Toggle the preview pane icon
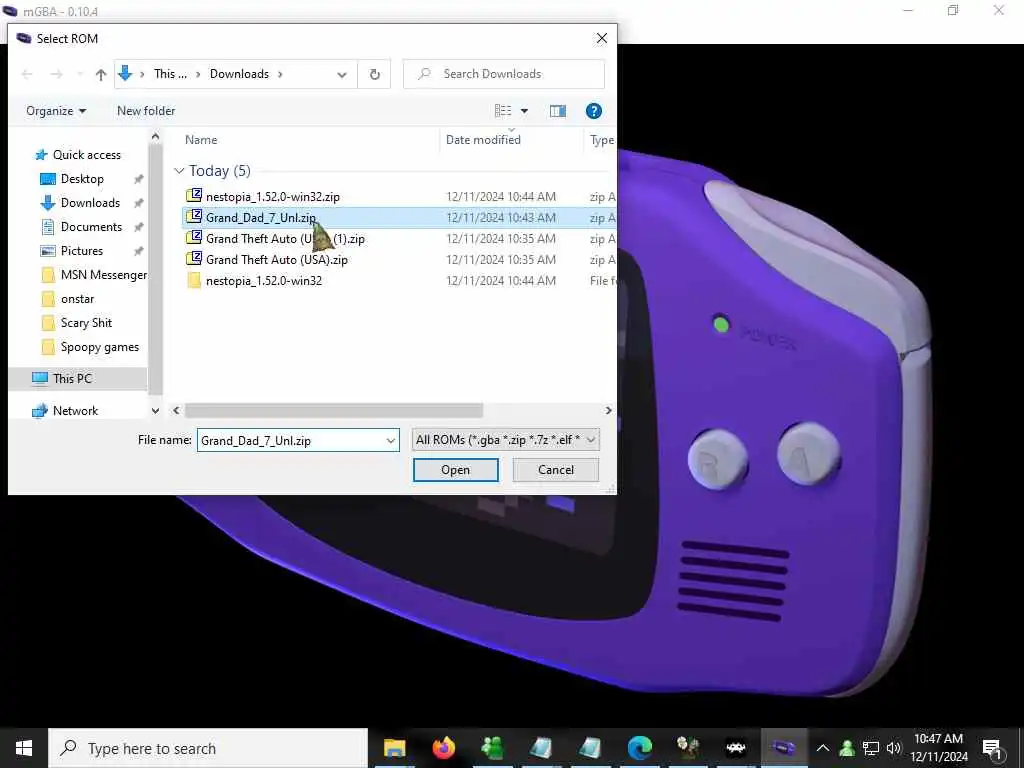Image resolution: width=1024 pixels, height=768 pixels. [x=558, y=111]
